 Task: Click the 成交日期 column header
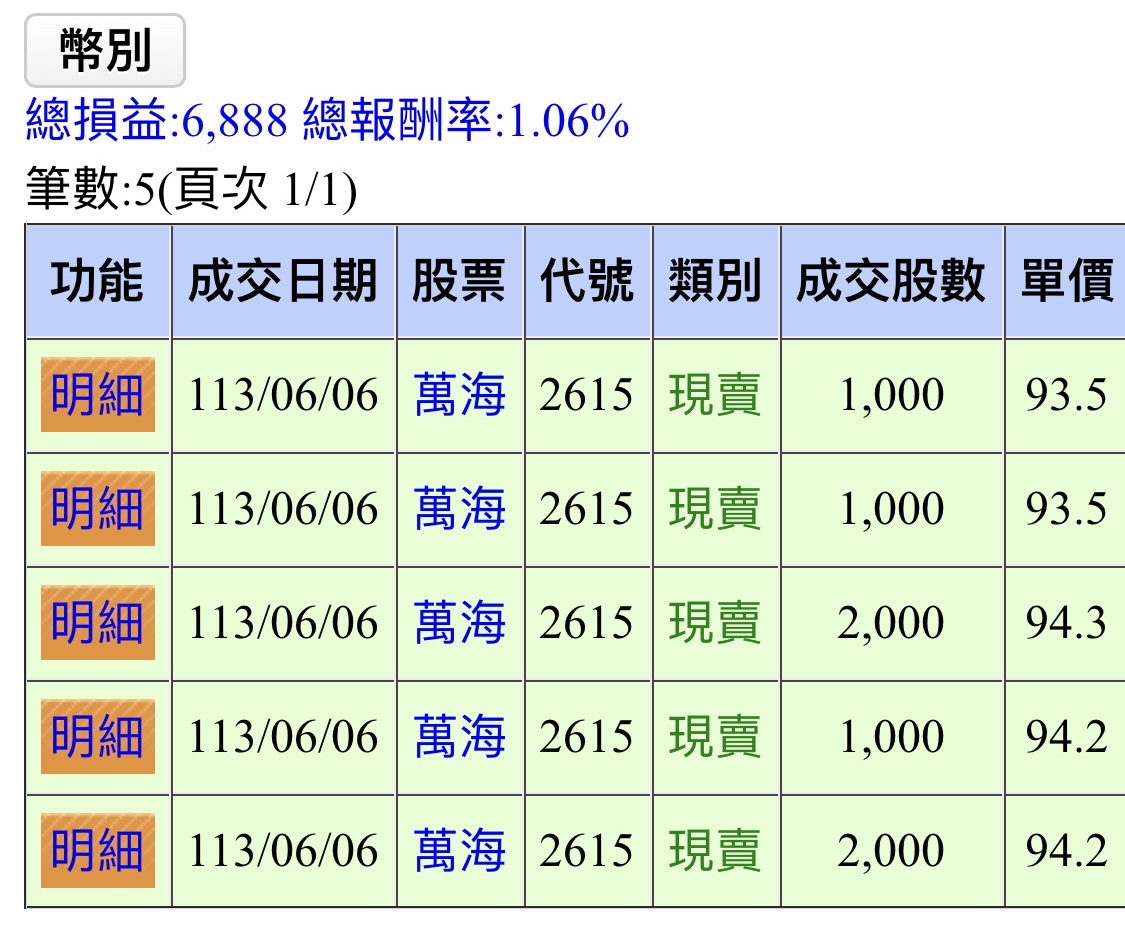click(283, 281)
